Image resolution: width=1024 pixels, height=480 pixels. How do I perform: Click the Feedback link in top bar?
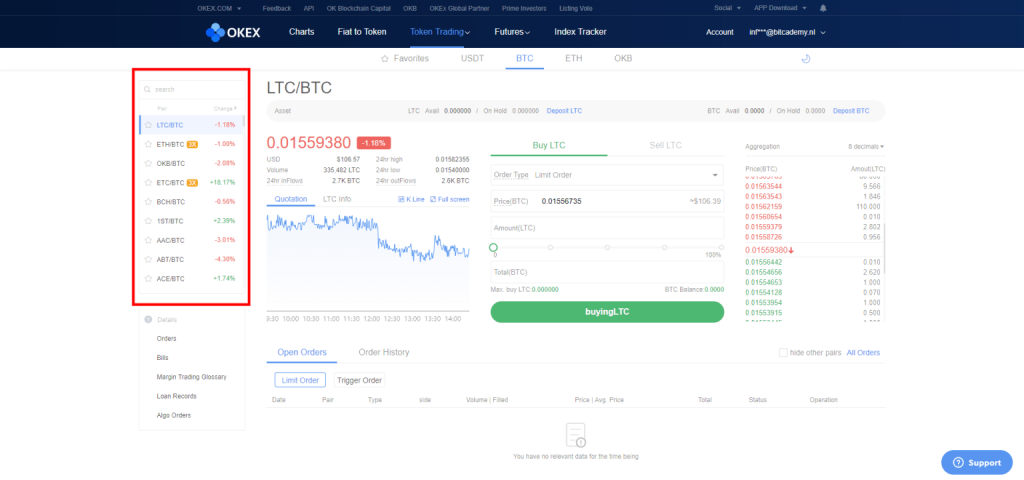275,8
